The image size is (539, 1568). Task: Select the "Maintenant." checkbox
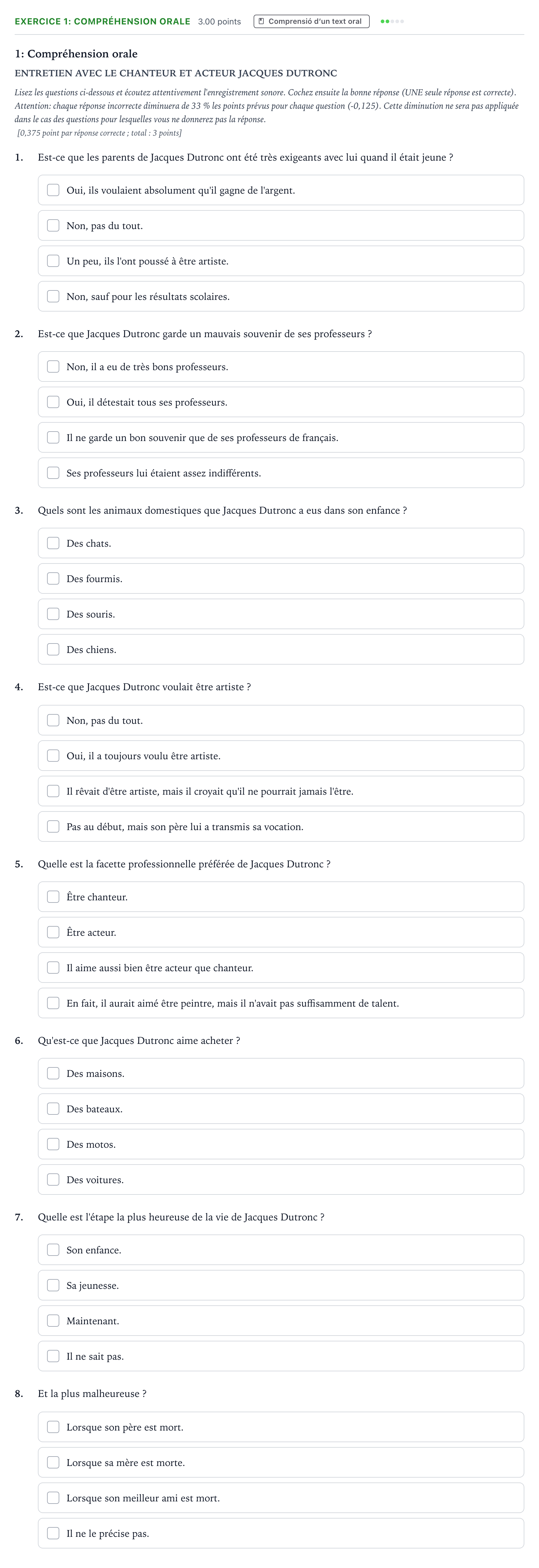coord(53,1321)
